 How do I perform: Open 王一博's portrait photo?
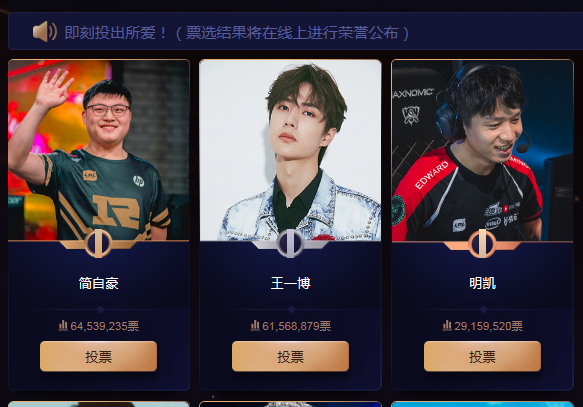[290, 150]
